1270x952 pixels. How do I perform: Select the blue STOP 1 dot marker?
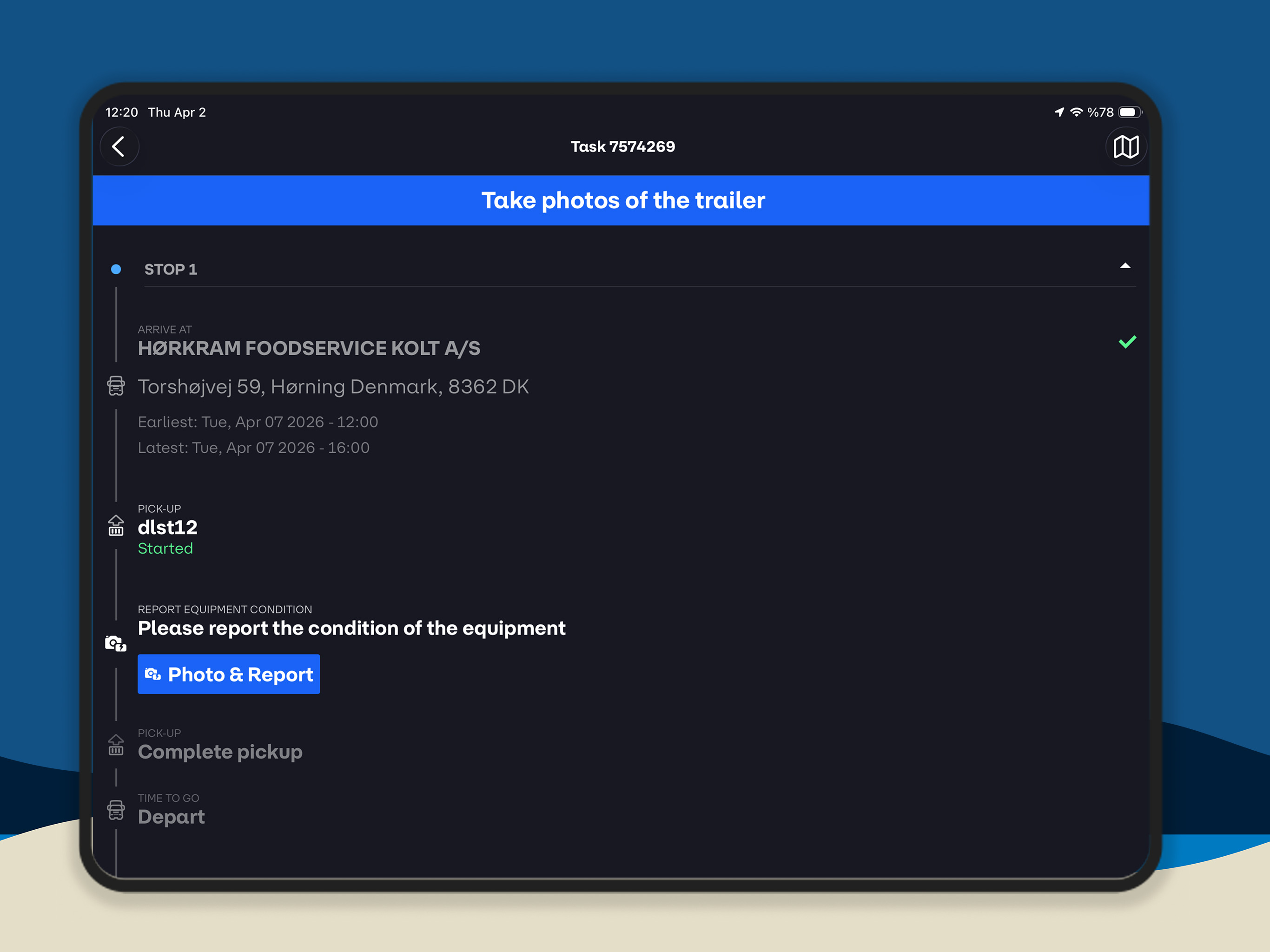[x=116, y=269]
